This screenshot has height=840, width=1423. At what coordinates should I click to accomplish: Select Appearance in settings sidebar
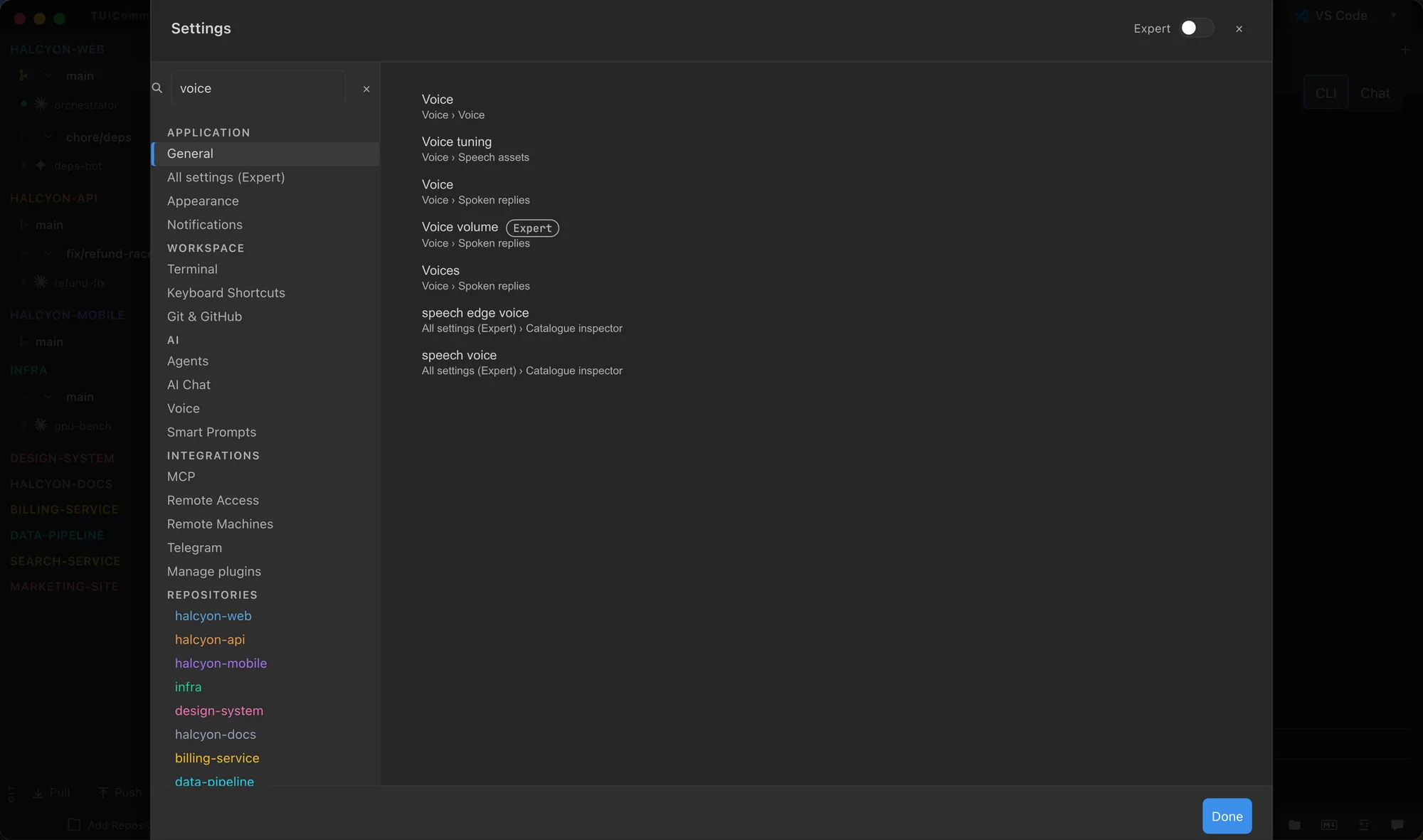tap(265, 201)
